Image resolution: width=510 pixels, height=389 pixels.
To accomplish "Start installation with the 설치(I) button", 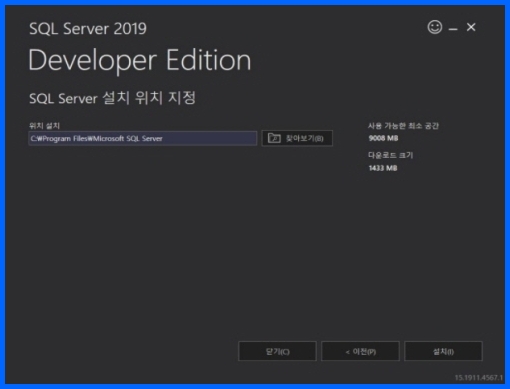I will 443,351.
